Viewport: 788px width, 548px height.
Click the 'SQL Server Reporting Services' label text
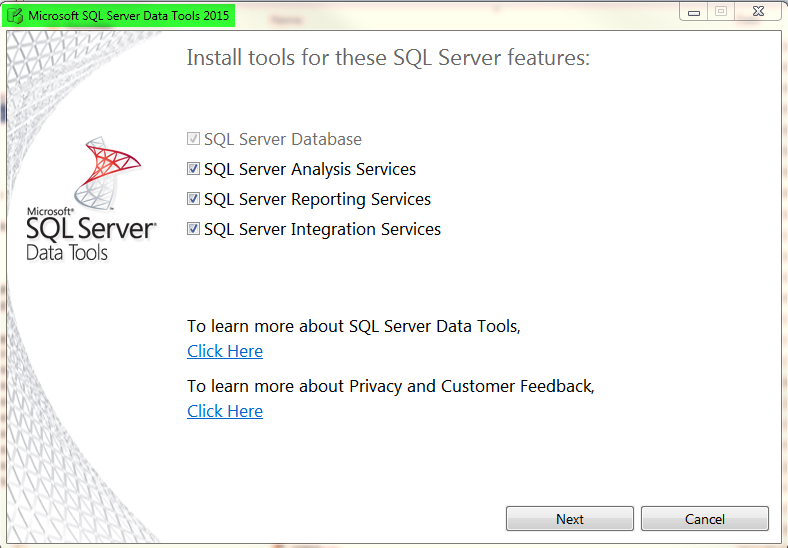click(x=318, y=200)
